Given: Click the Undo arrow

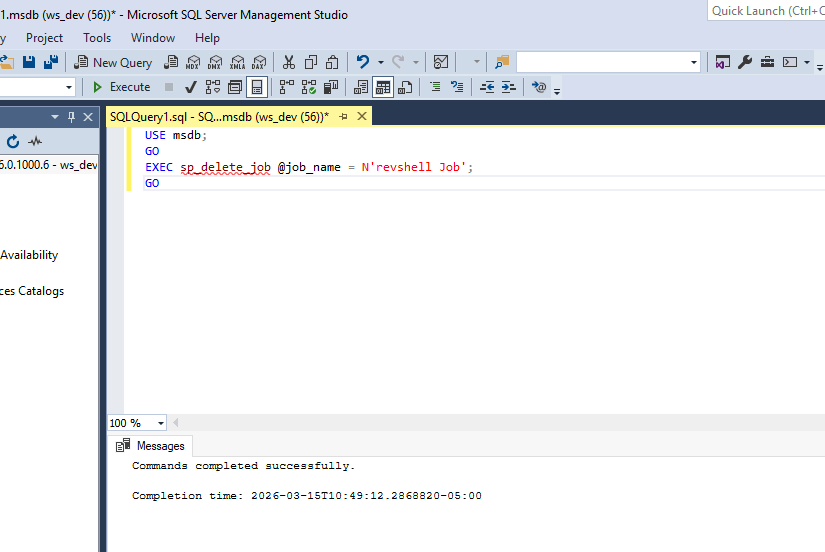Looking at the screenshot, I should (x=363, y=62).
